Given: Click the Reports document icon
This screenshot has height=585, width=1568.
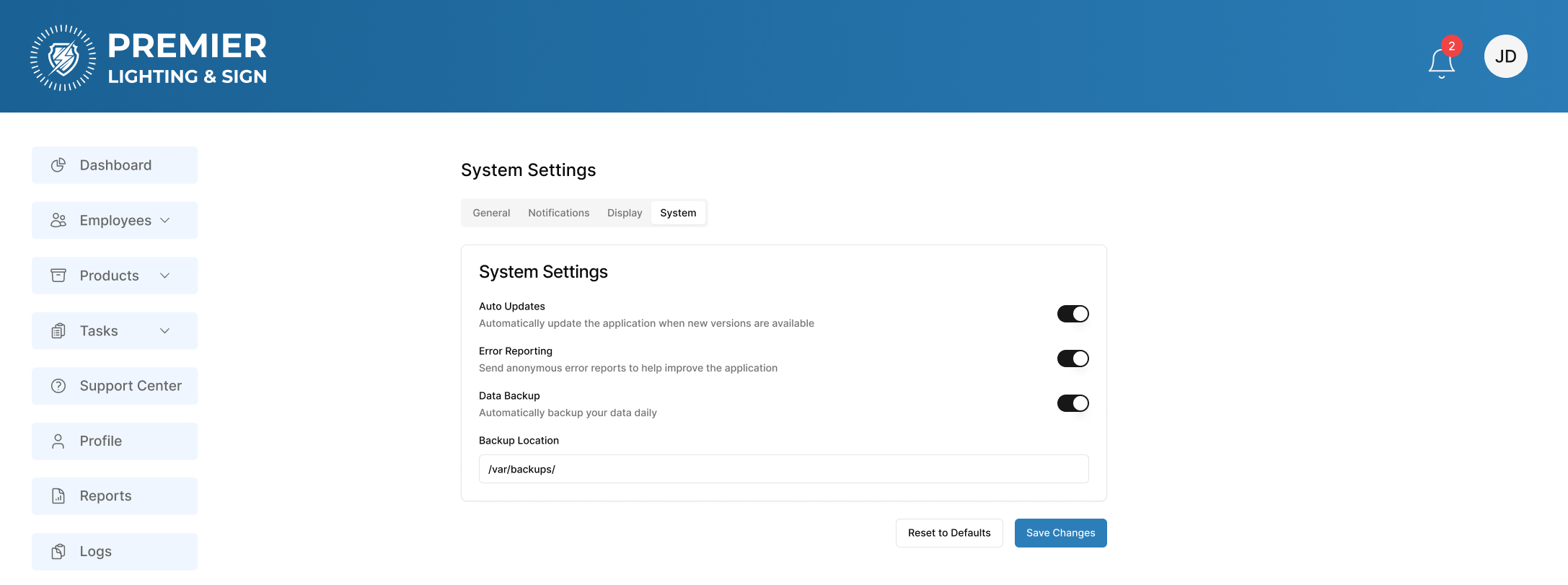Looking at the screenshot, I should 58,496.
